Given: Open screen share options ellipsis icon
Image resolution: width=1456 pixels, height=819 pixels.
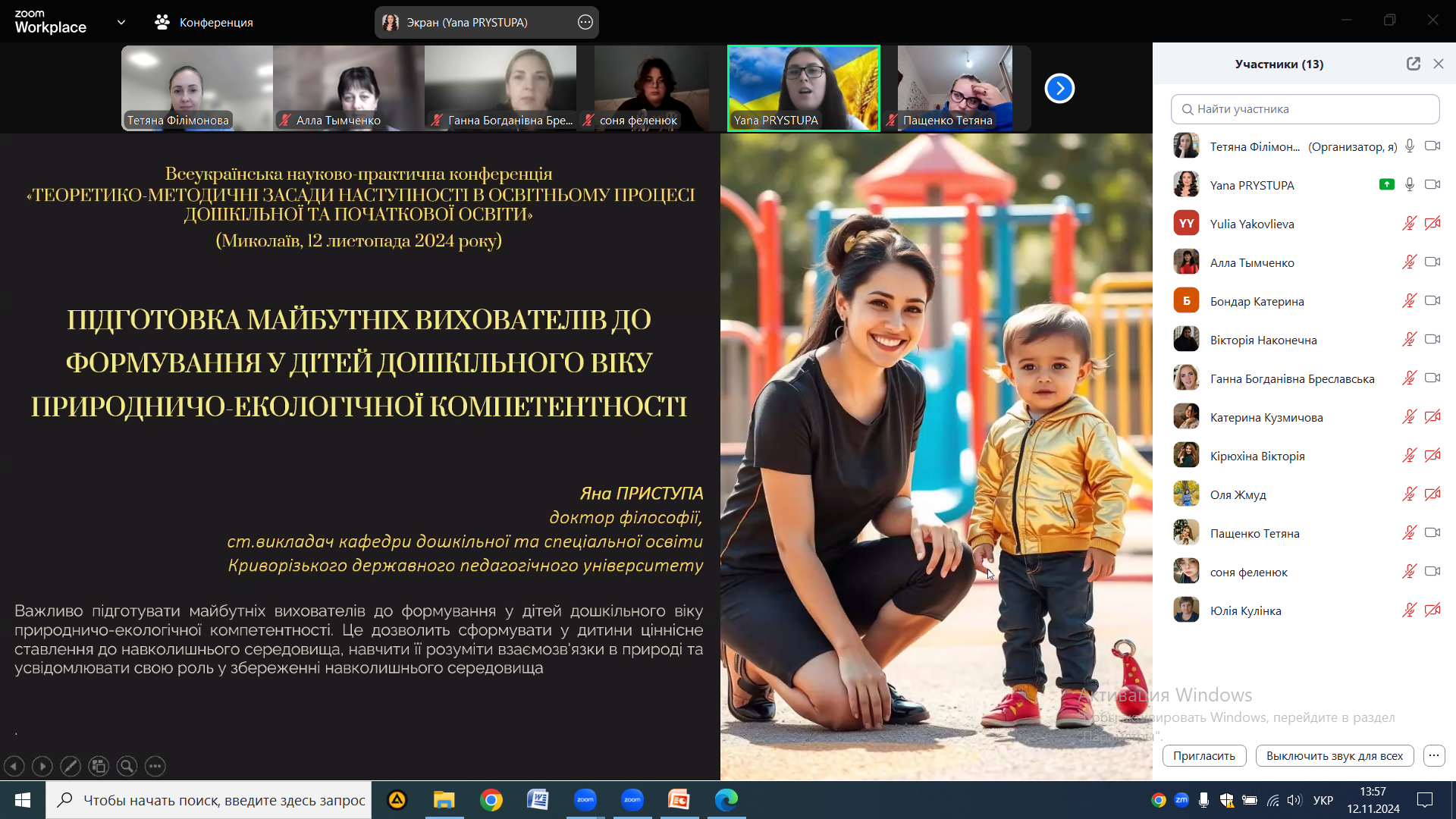Looking at the screenshot, I should 585,23.
